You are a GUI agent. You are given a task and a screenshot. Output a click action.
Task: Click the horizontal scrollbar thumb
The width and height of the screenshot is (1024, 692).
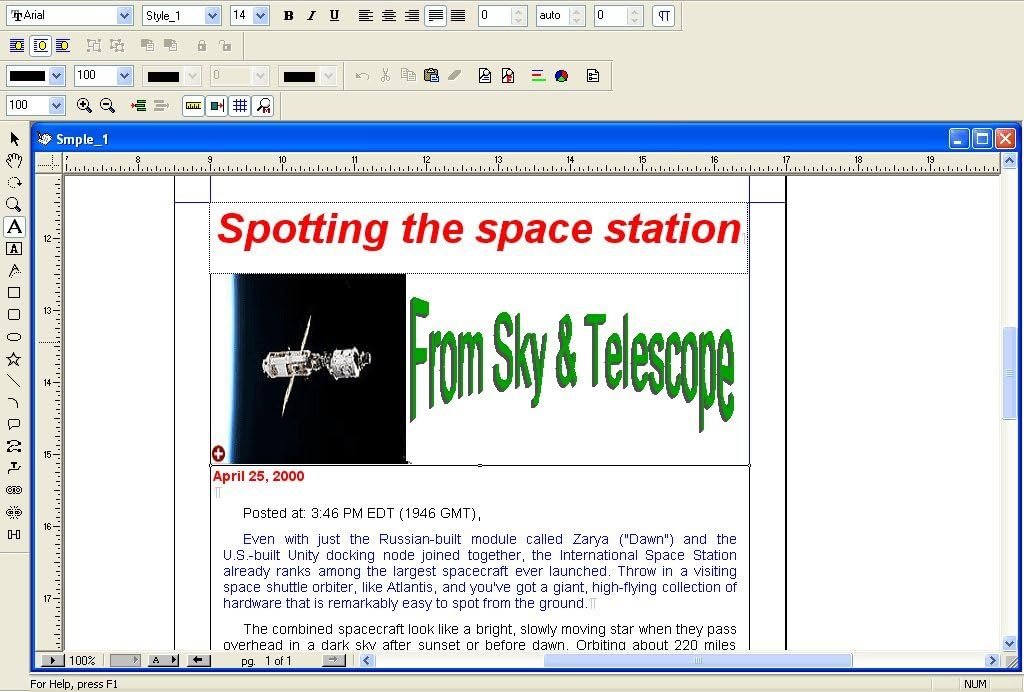click(x=697, y=660)
